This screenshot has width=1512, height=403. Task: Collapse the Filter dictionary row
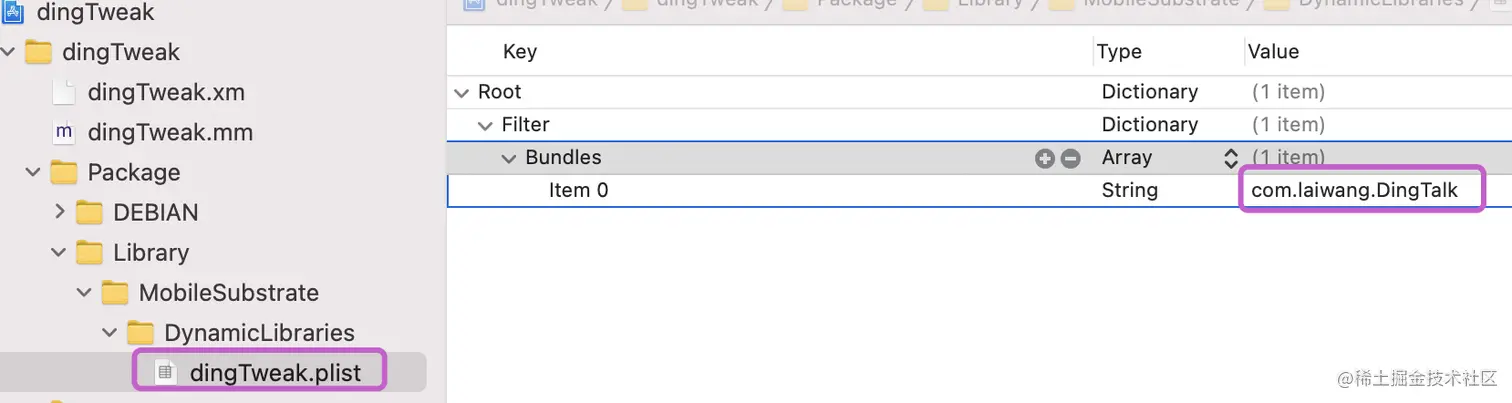tap(485, 125)
